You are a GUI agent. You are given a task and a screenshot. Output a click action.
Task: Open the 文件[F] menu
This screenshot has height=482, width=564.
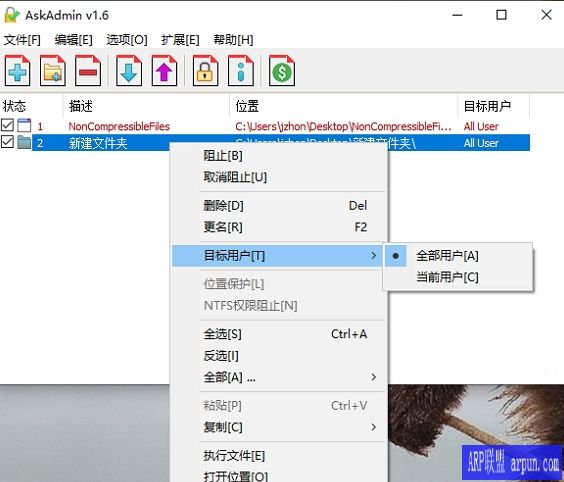22,40
